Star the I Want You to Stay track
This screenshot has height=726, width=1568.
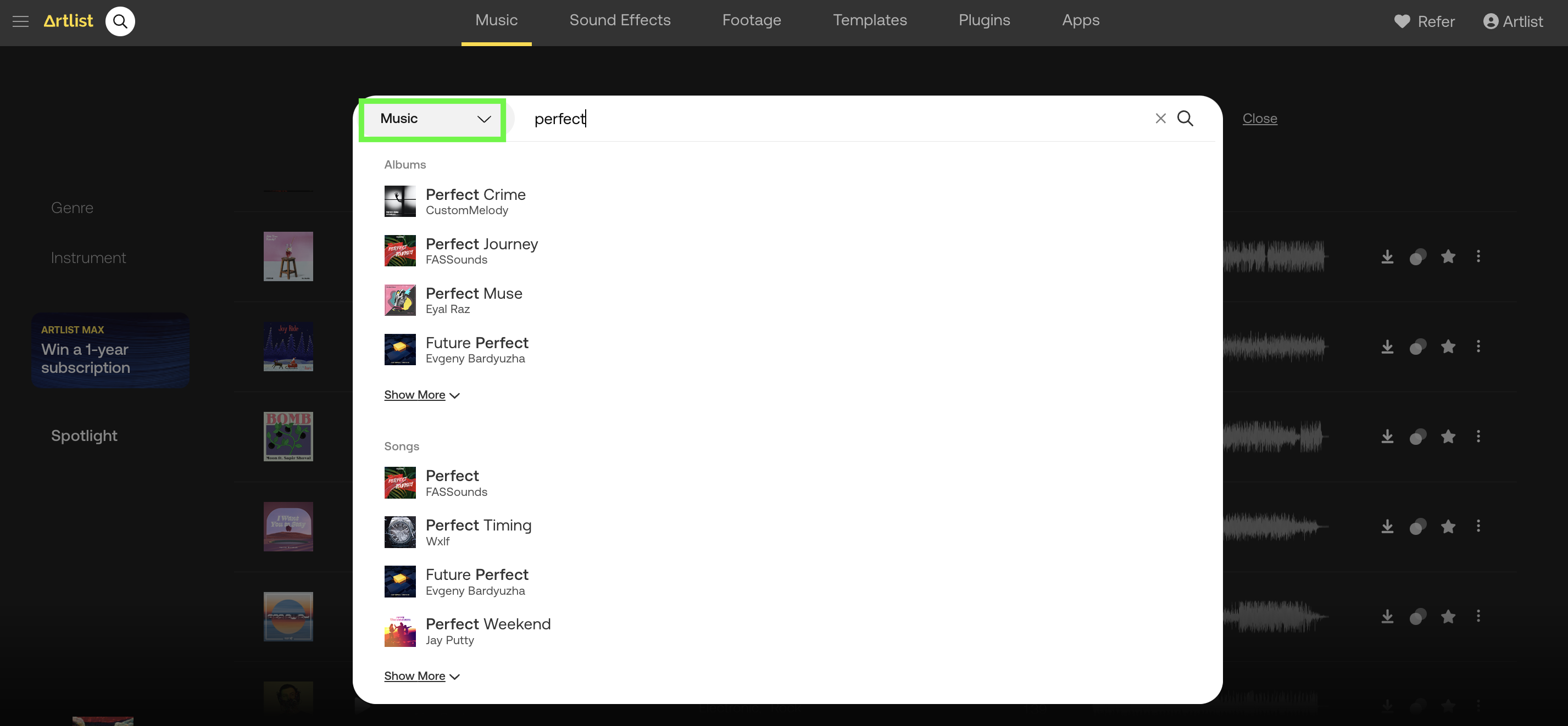coord(1448,527)
